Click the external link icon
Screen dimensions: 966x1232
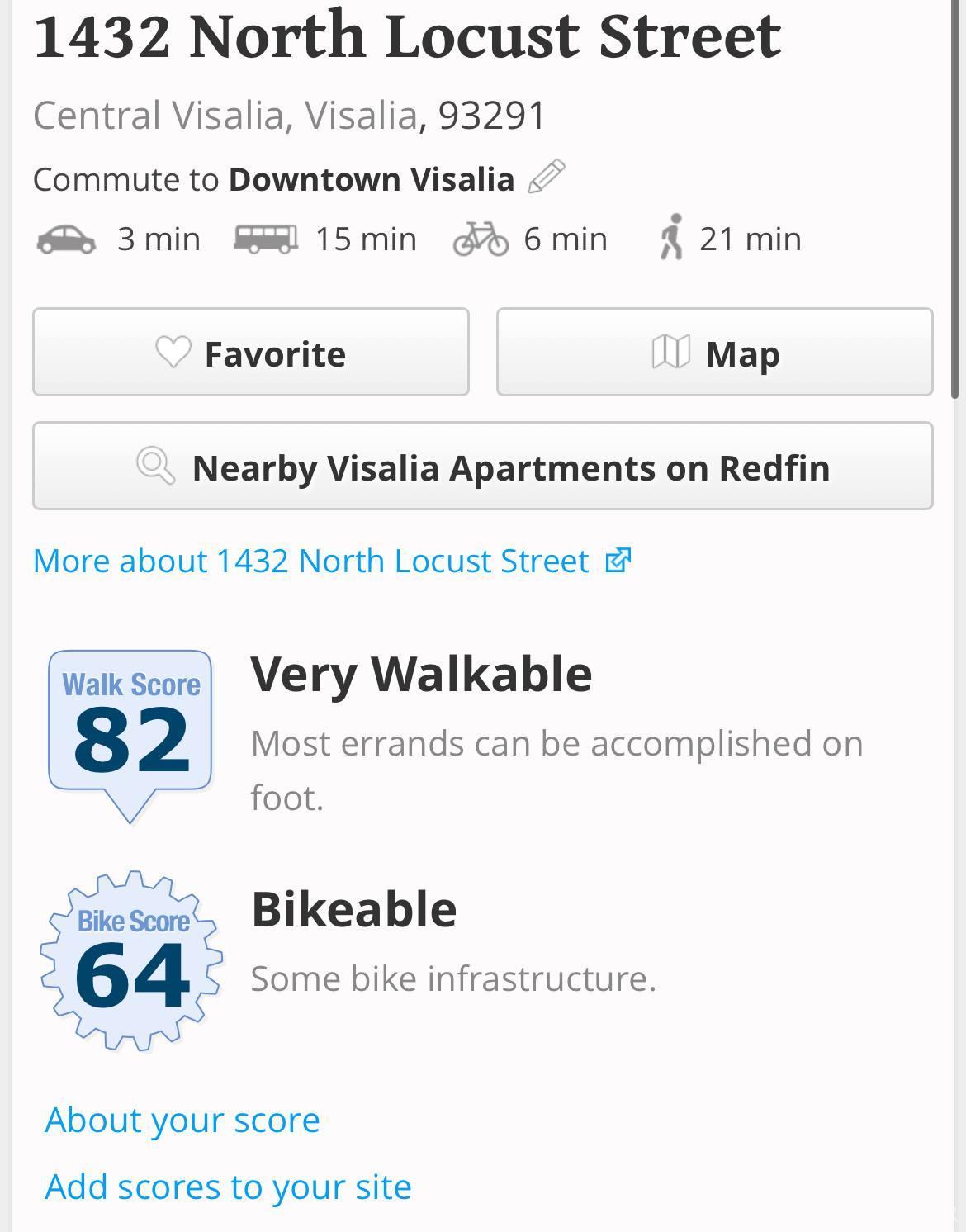618,561
